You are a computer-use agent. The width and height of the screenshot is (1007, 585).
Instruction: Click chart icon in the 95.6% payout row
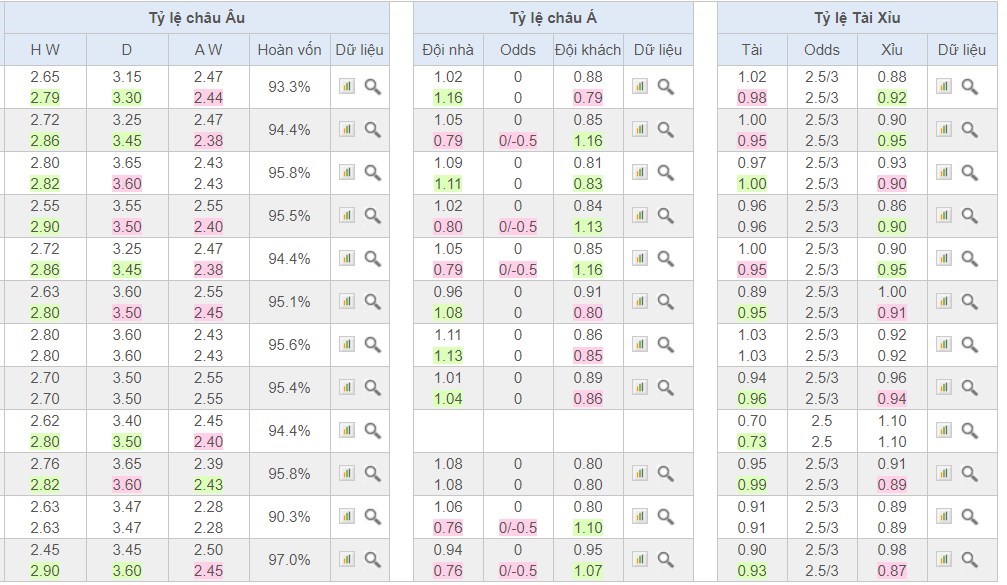click(347, 345)
